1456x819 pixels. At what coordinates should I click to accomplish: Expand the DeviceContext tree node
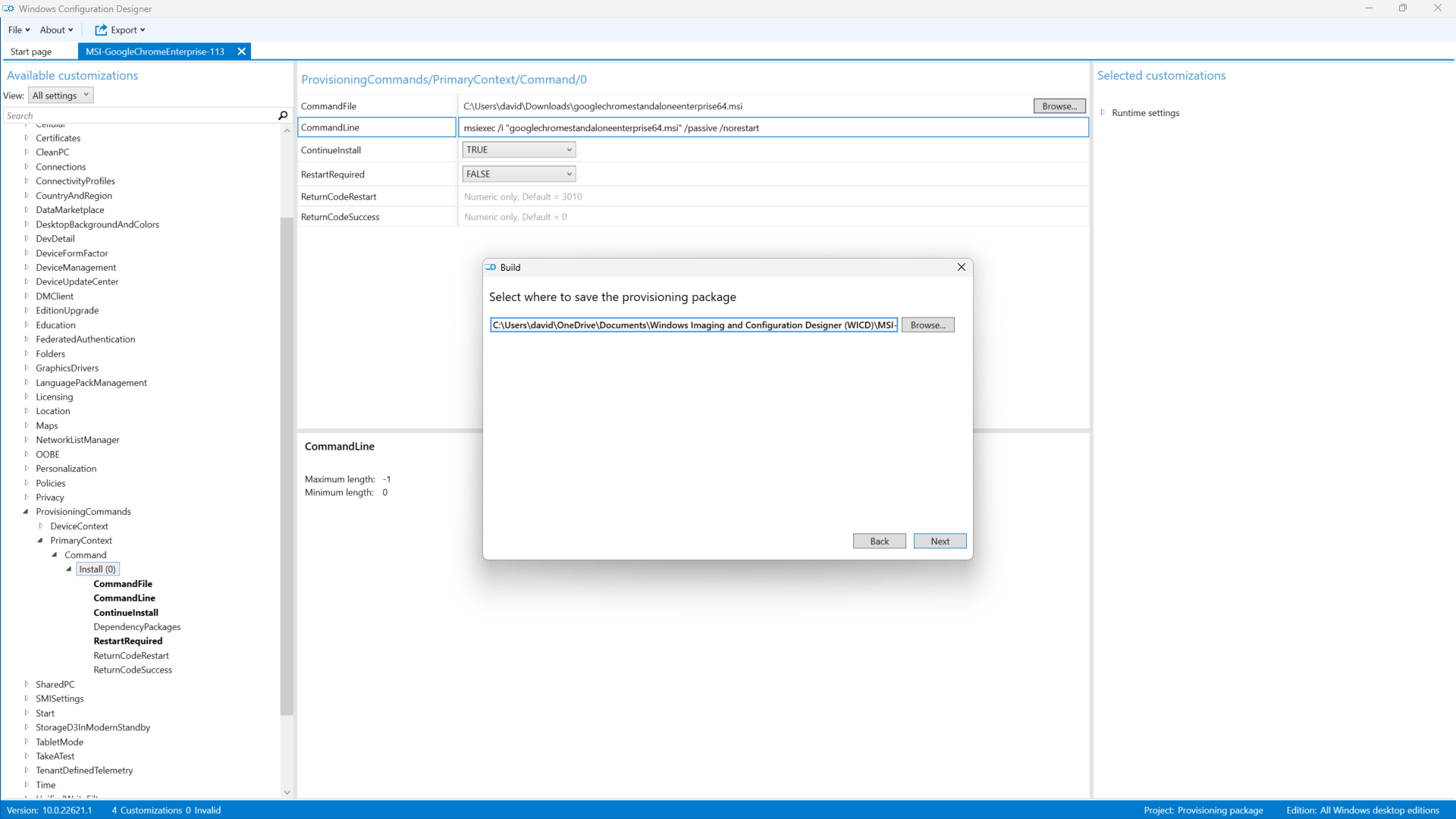pos(41,526)
